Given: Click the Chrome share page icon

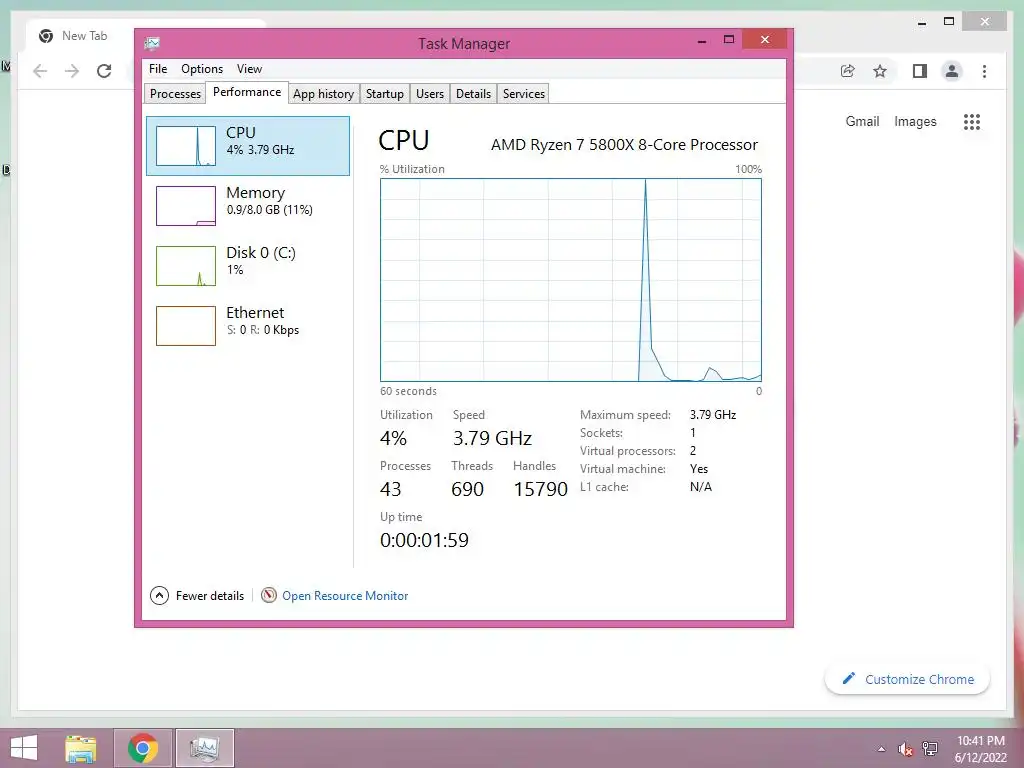Looking at the screenshot, I should tap(848, 71).
